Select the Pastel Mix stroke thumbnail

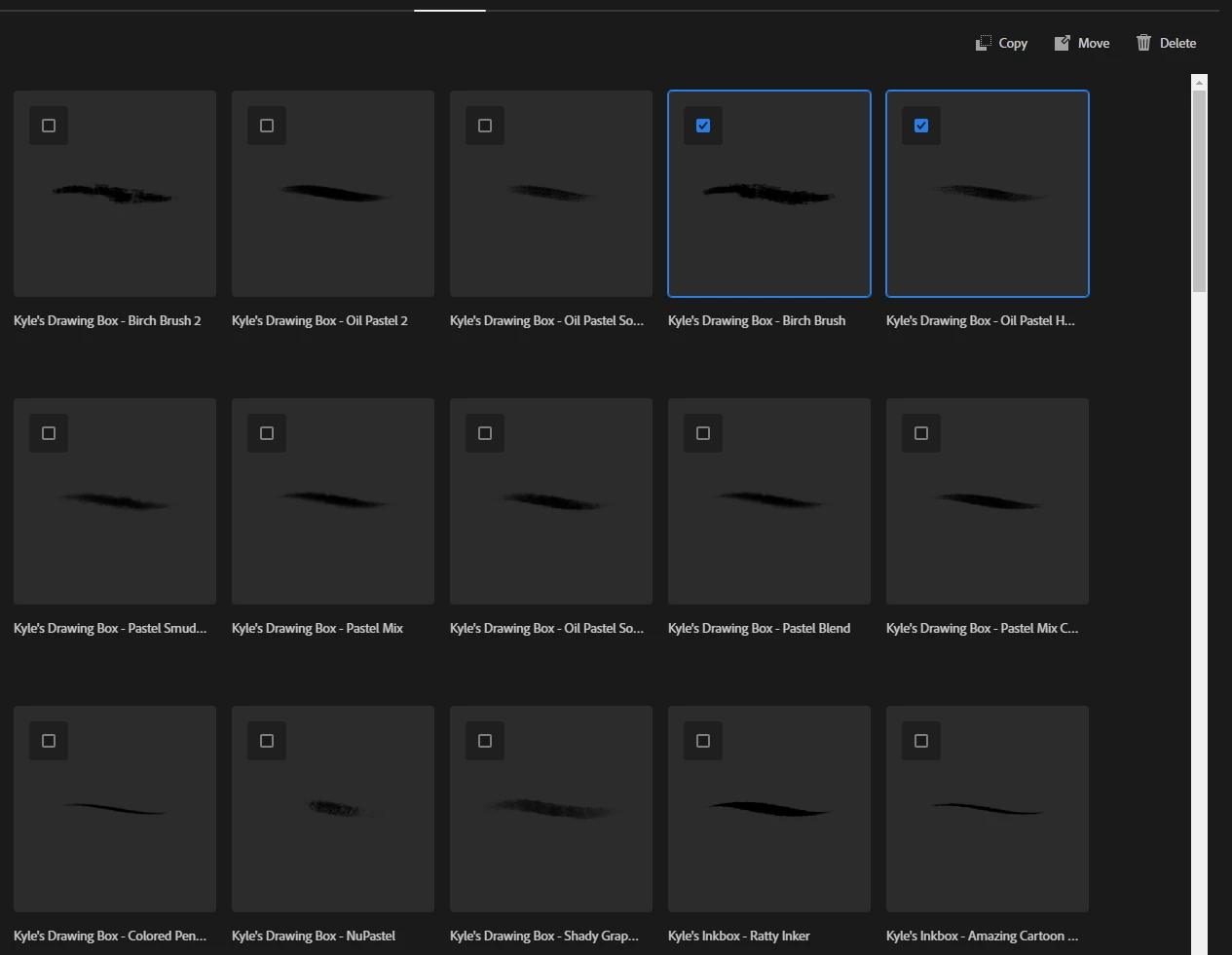[x=333, y=501]
